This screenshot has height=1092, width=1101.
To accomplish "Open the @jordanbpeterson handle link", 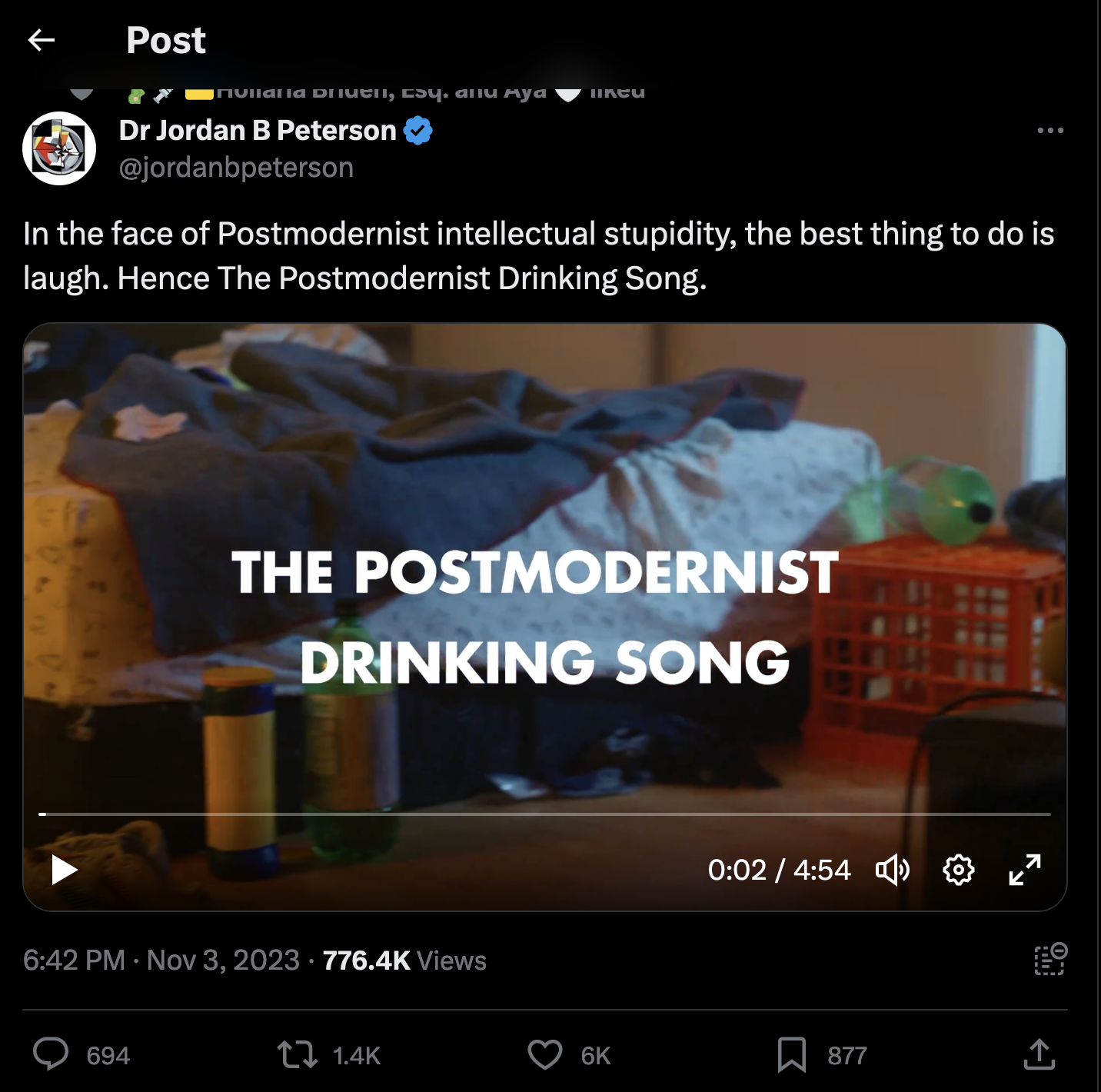I will coord(236,168).
